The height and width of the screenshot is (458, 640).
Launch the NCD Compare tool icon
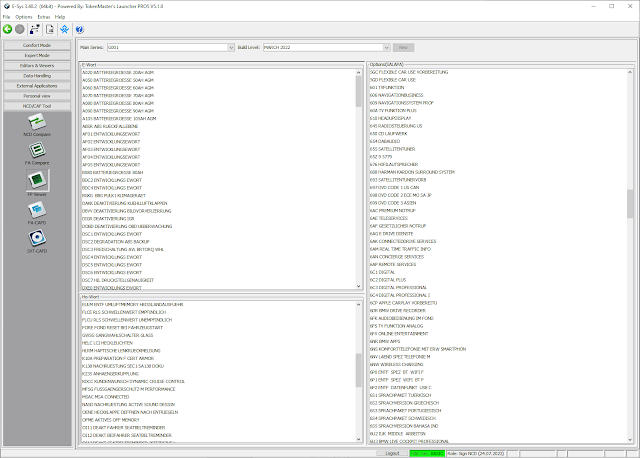(x=37, y=122)
